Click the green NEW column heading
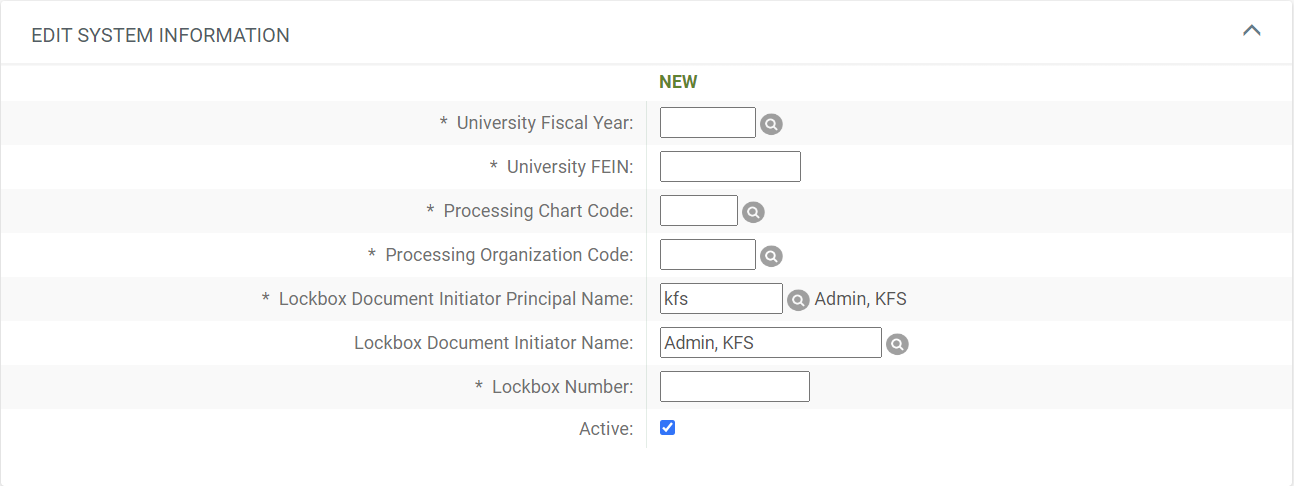The width and height of the screenshot is (1294, 486). [678, 82]
